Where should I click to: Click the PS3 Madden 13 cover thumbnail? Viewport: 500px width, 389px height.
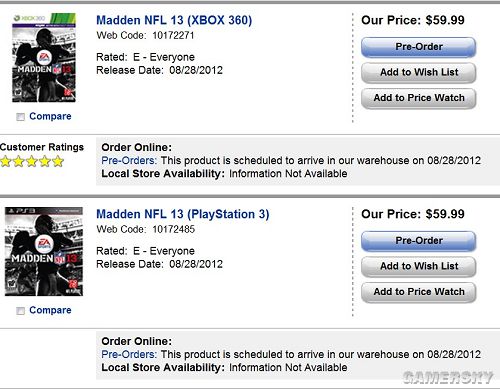(x=44, y=251)
